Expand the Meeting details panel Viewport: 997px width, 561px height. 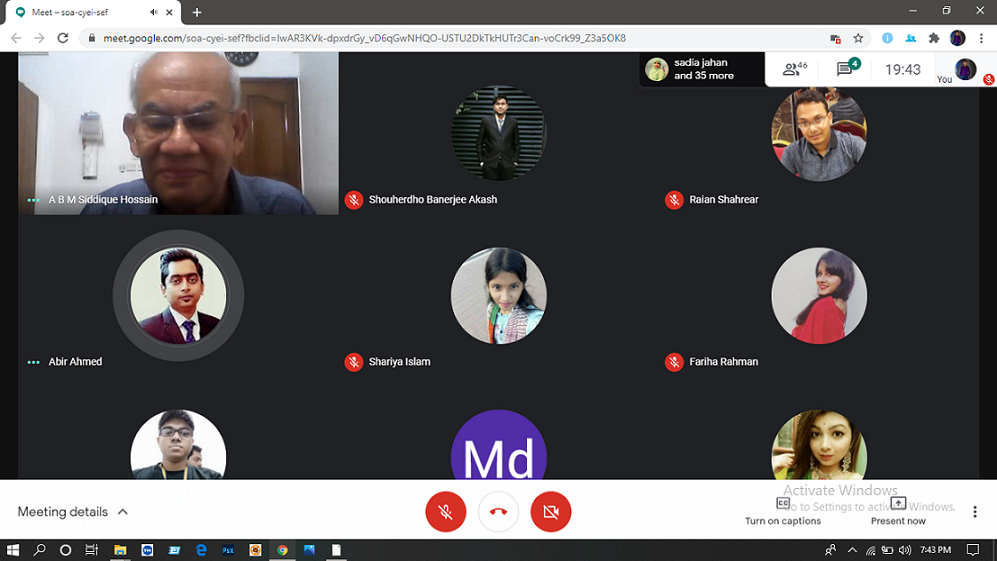pyautogui.click(x=73, y=512)
